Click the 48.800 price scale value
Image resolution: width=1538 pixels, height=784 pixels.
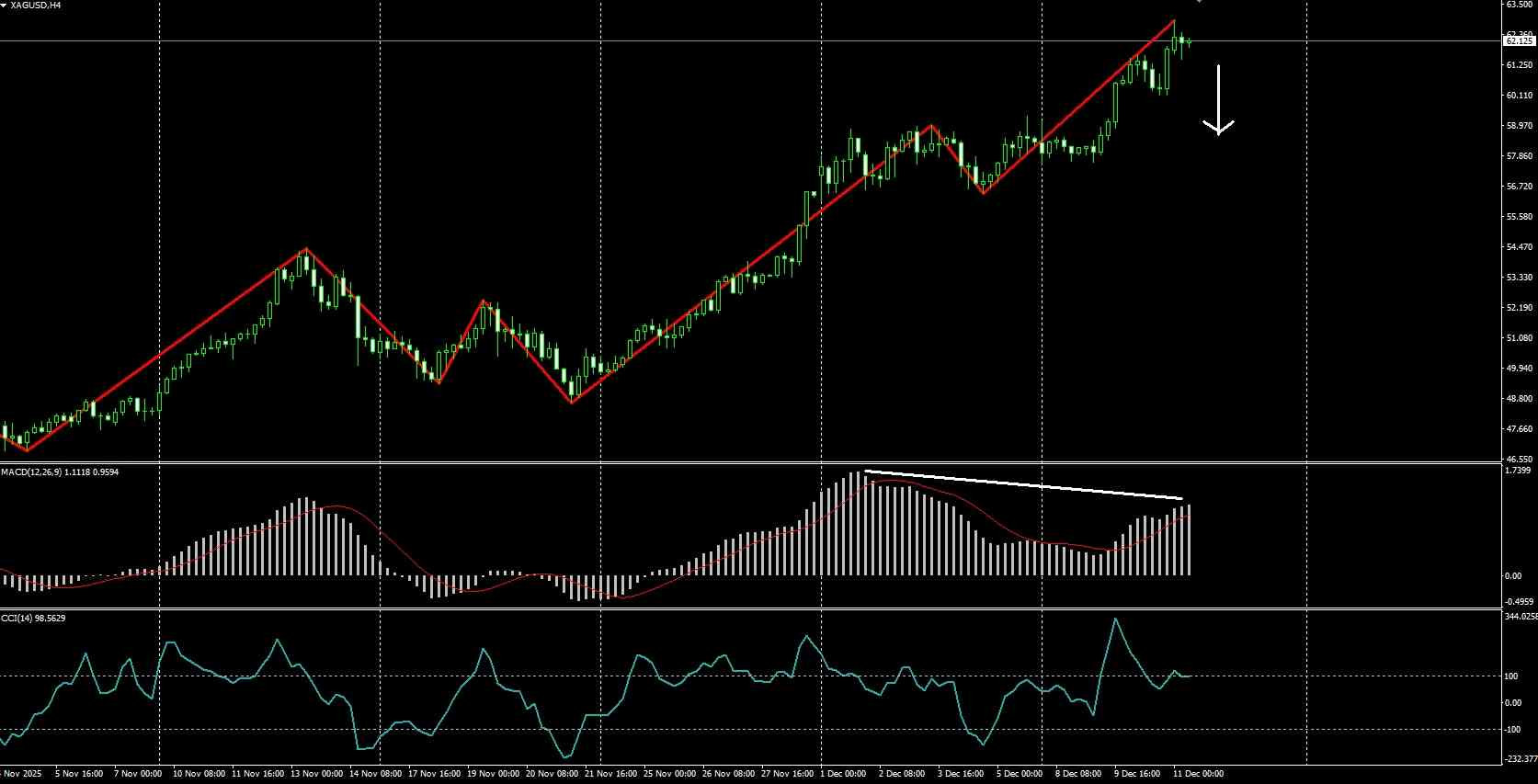click(1520, 399)
